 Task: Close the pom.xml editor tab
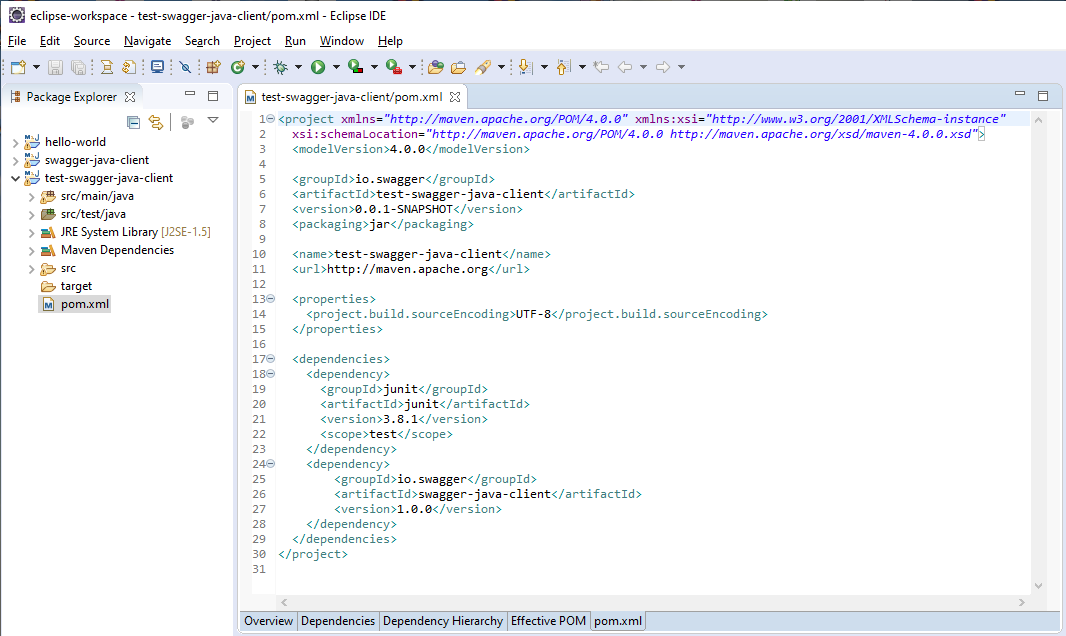pos(455,98)
